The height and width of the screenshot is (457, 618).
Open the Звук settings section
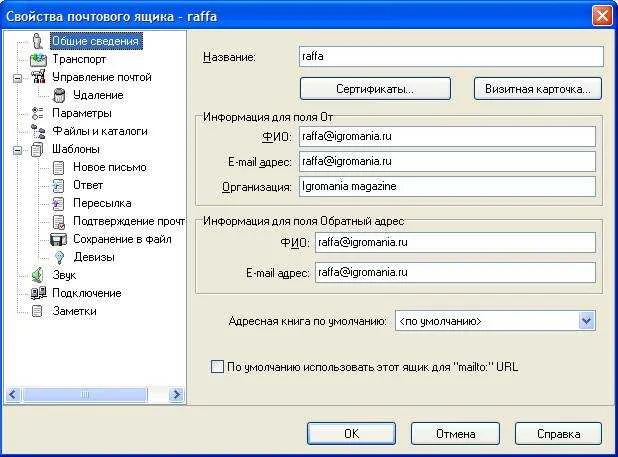[x=64, y=275]
